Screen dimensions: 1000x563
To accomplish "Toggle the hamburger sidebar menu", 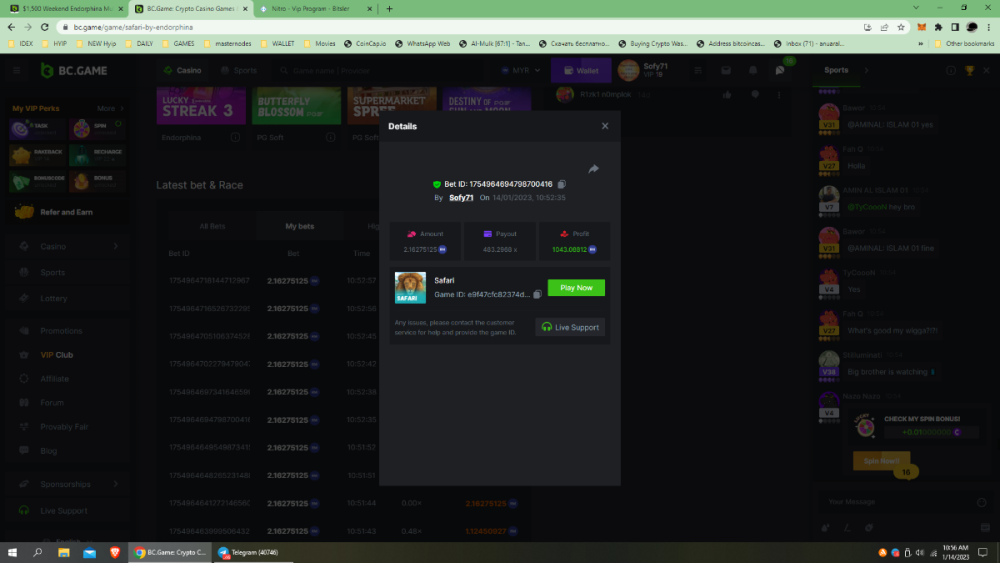I will (x=17, y=71).
